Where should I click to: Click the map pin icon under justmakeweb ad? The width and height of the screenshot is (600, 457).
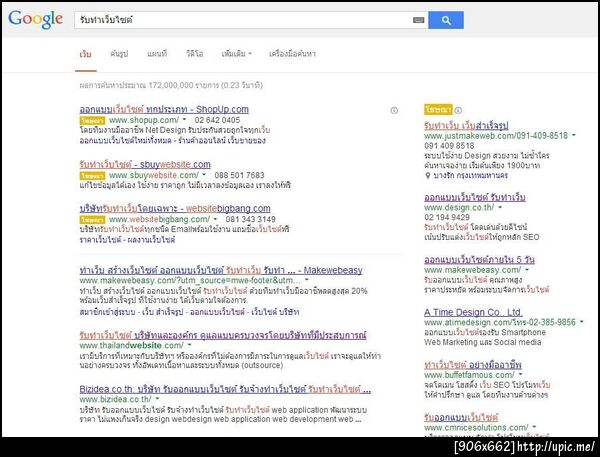pyautogui.click(x=428, y=176)
